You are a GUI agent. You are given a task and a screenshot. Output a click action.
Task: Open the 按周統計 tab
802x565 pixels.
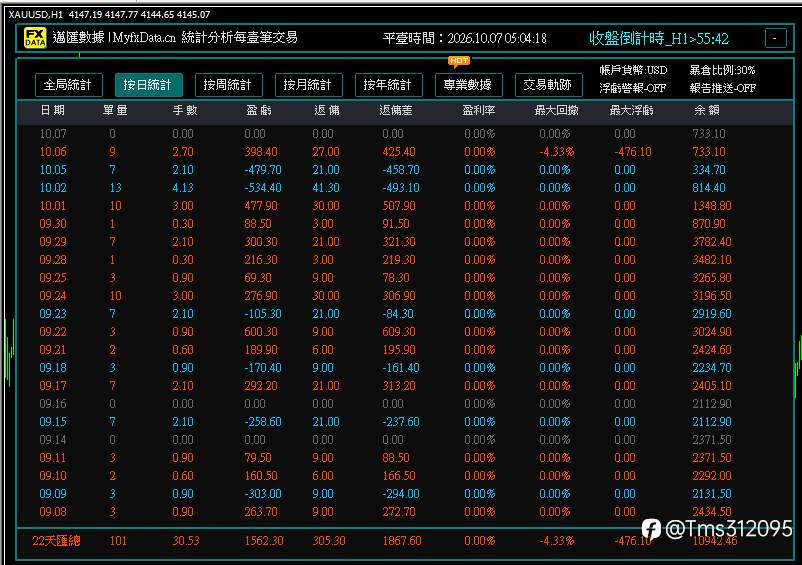coord(229,85)
